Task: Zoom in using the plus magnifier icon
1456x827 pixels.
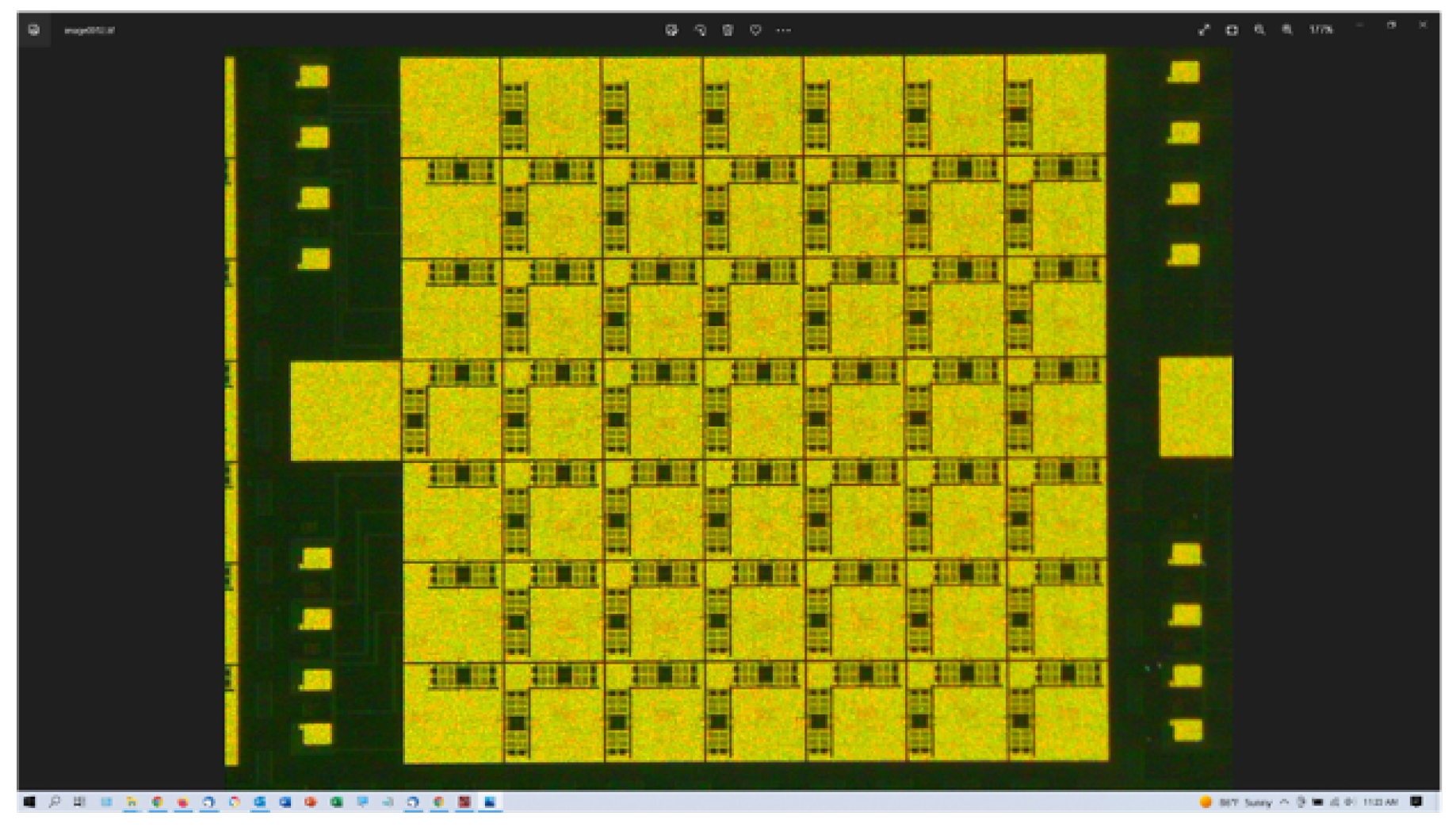Action: pos(1287,30)
